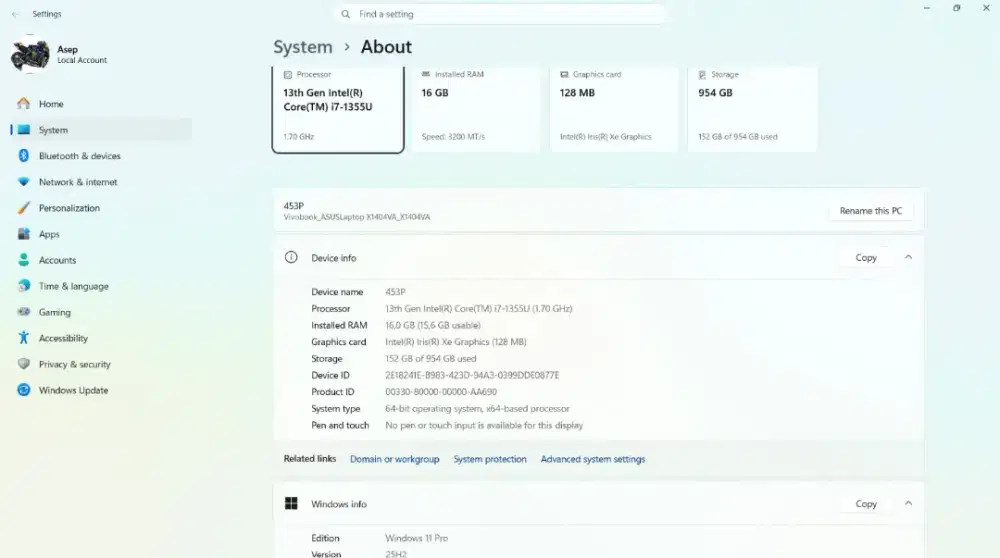1000x558 pixels.
Task: Click the Network & internet wifi icon
Action: click(x=24, y=182)
